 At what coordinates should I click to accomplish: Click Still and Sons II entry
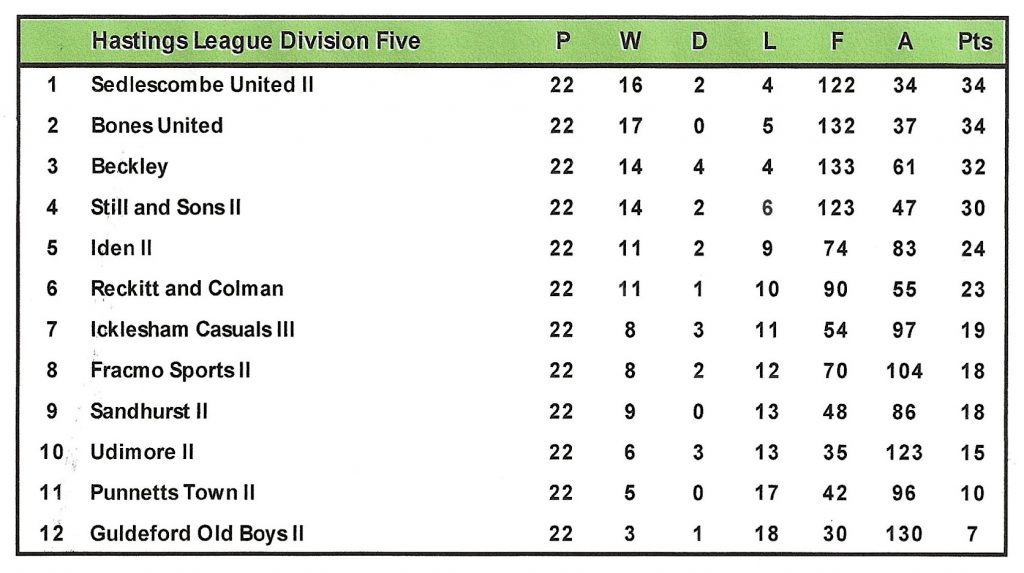coord(166,208)
